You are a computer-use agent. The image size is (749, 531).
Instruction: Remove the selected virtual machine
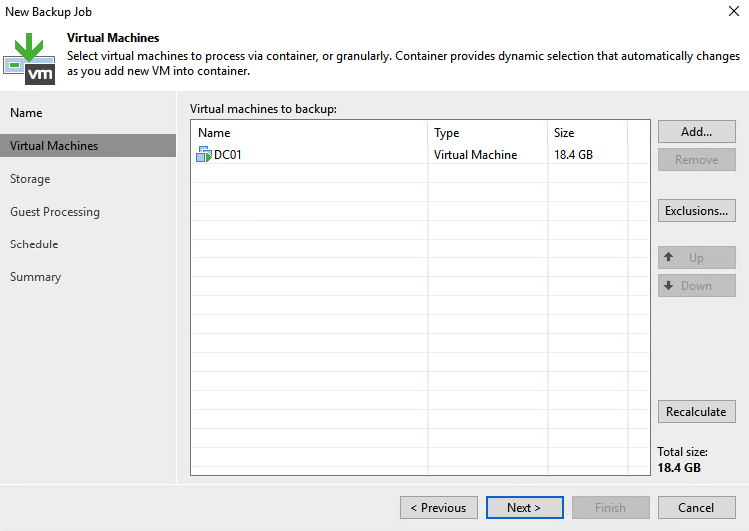tap(696, 159)
